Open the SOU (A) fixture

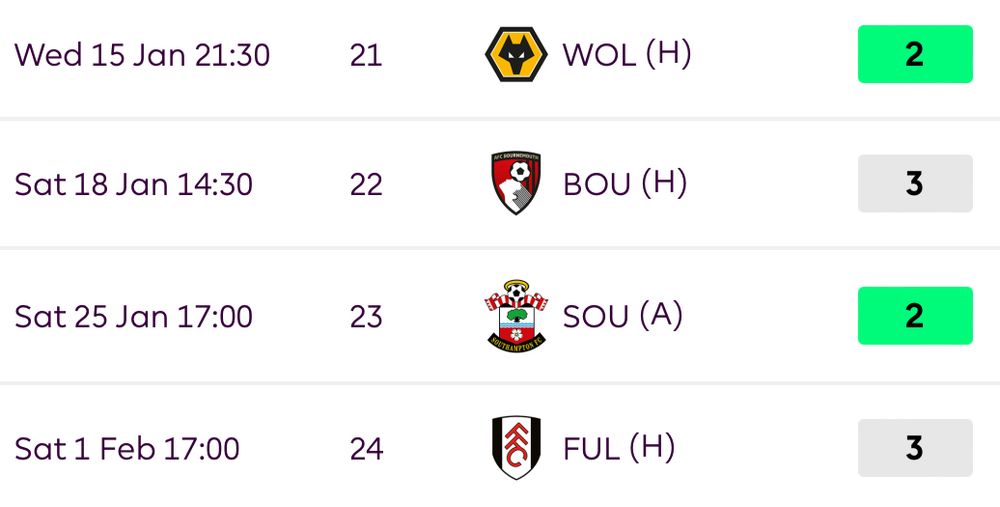pos(622,316)
